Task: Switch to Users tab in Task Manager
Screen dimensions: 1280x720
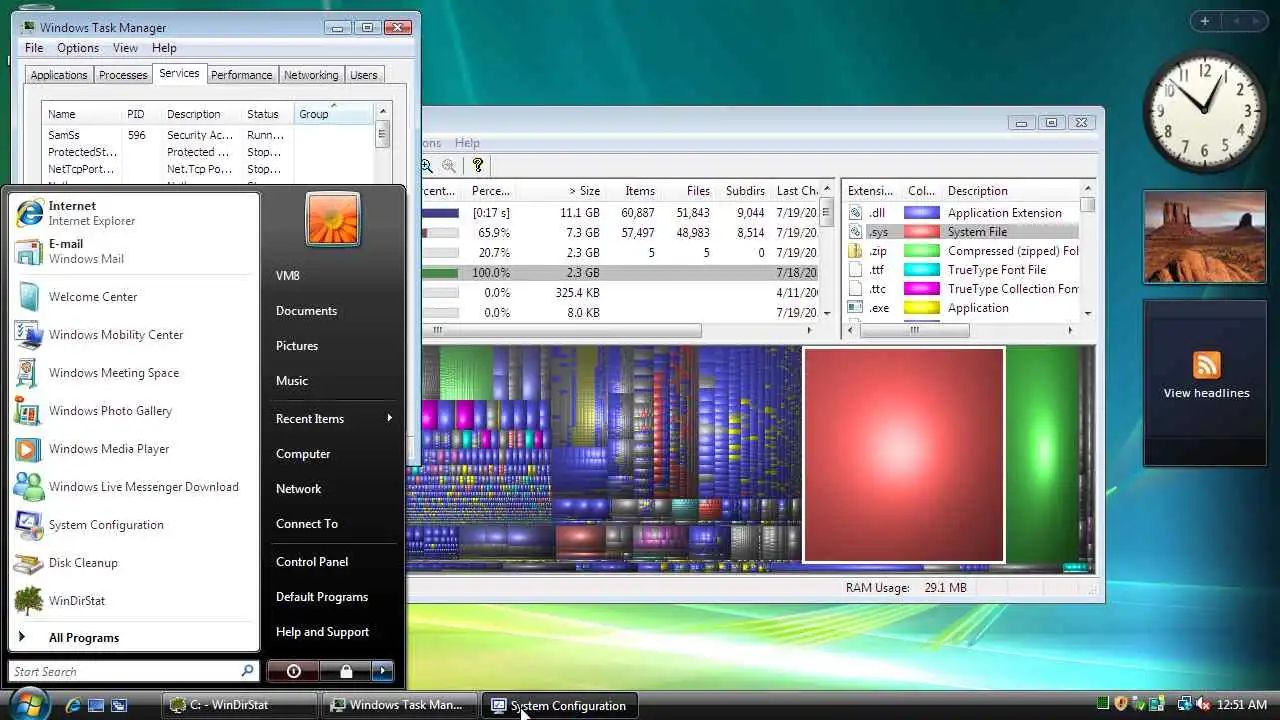Action: tap(364, 75)
